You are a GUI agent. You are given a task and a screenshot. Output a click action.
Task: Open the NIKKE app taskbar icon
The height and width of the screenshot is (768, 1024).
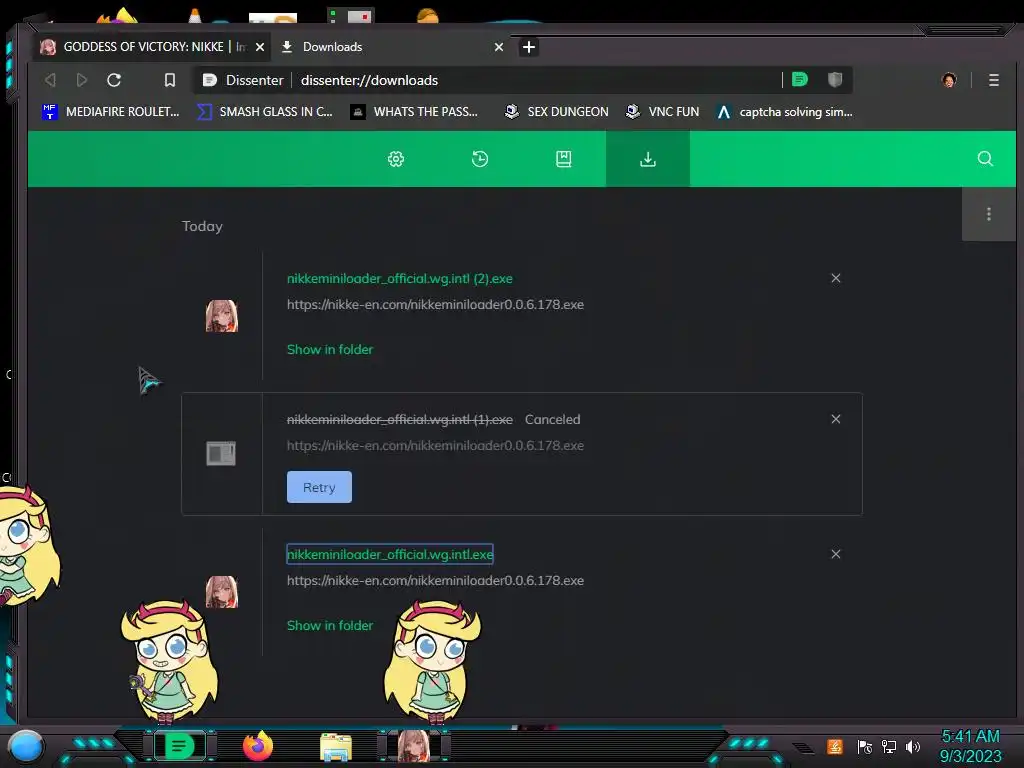coord(414,746)
